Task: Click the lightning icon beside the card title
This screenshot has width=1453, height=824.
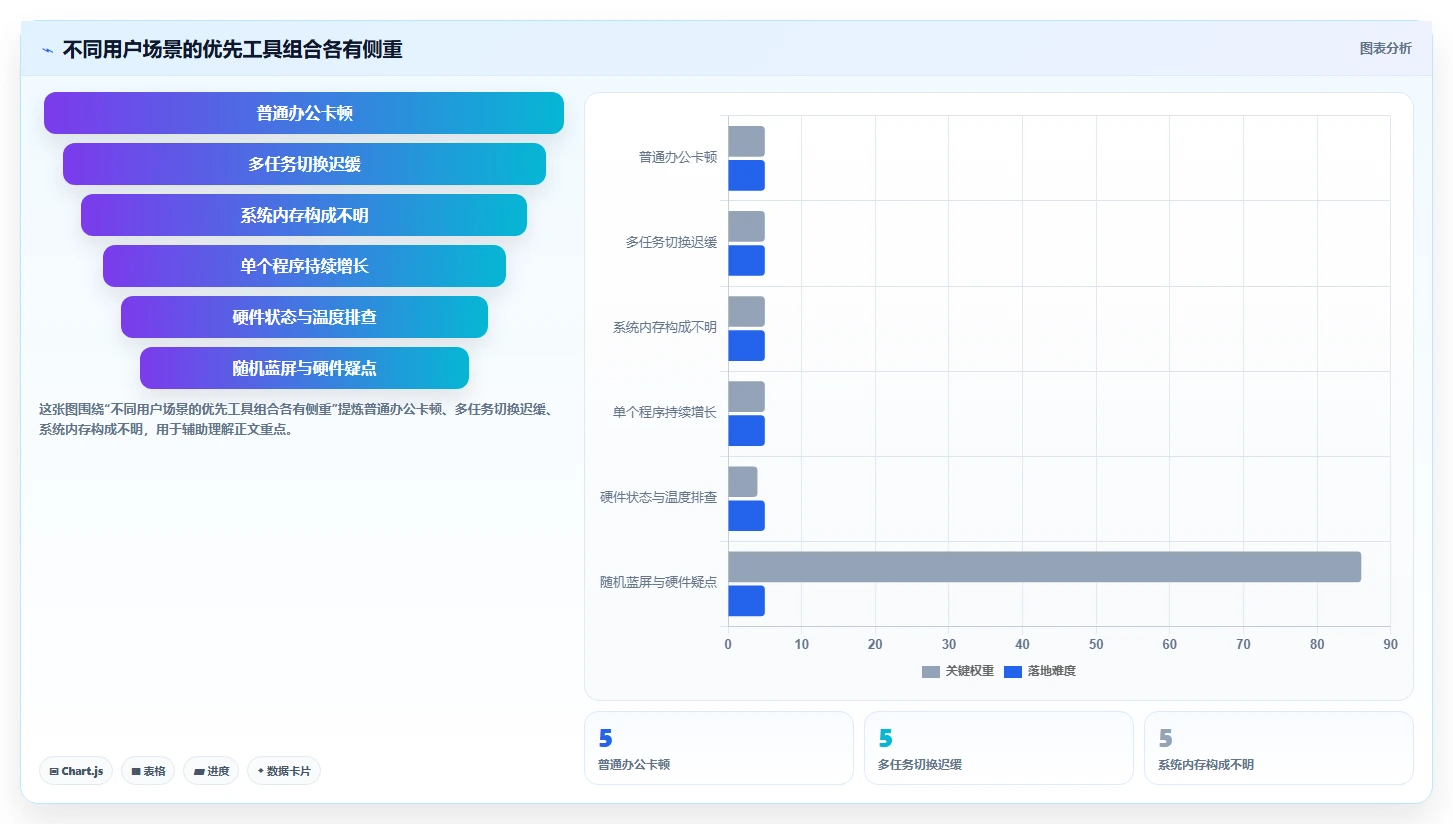Action: (48, 50)
